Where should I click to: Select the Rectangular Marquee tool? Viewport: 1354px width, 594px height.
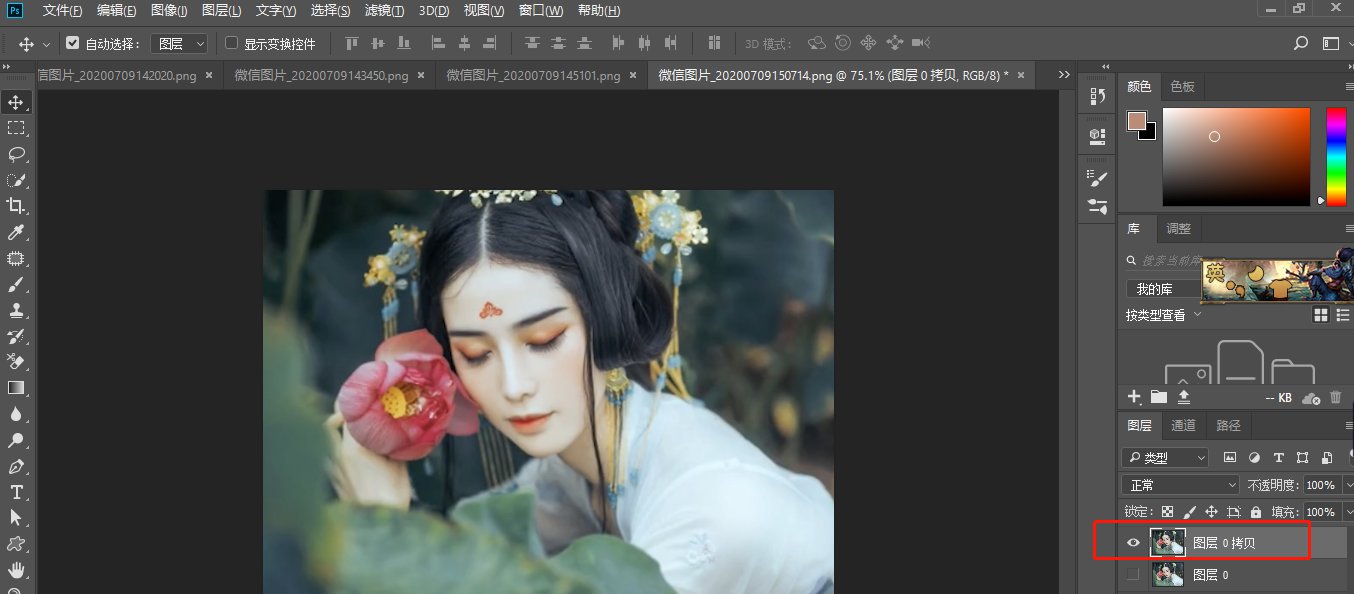16,128
